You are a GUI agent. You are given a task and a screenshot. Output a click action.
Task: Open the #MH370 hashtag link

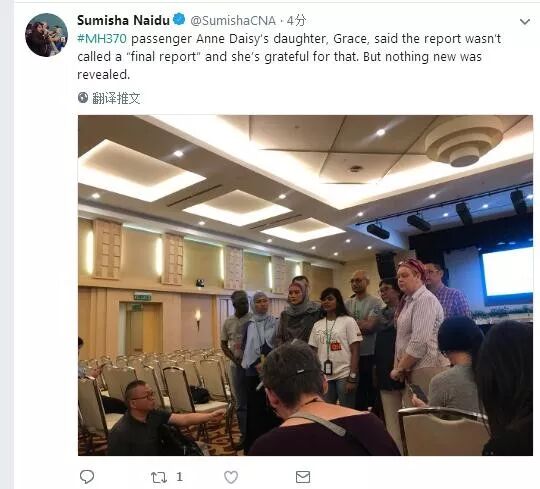(102, 39)
